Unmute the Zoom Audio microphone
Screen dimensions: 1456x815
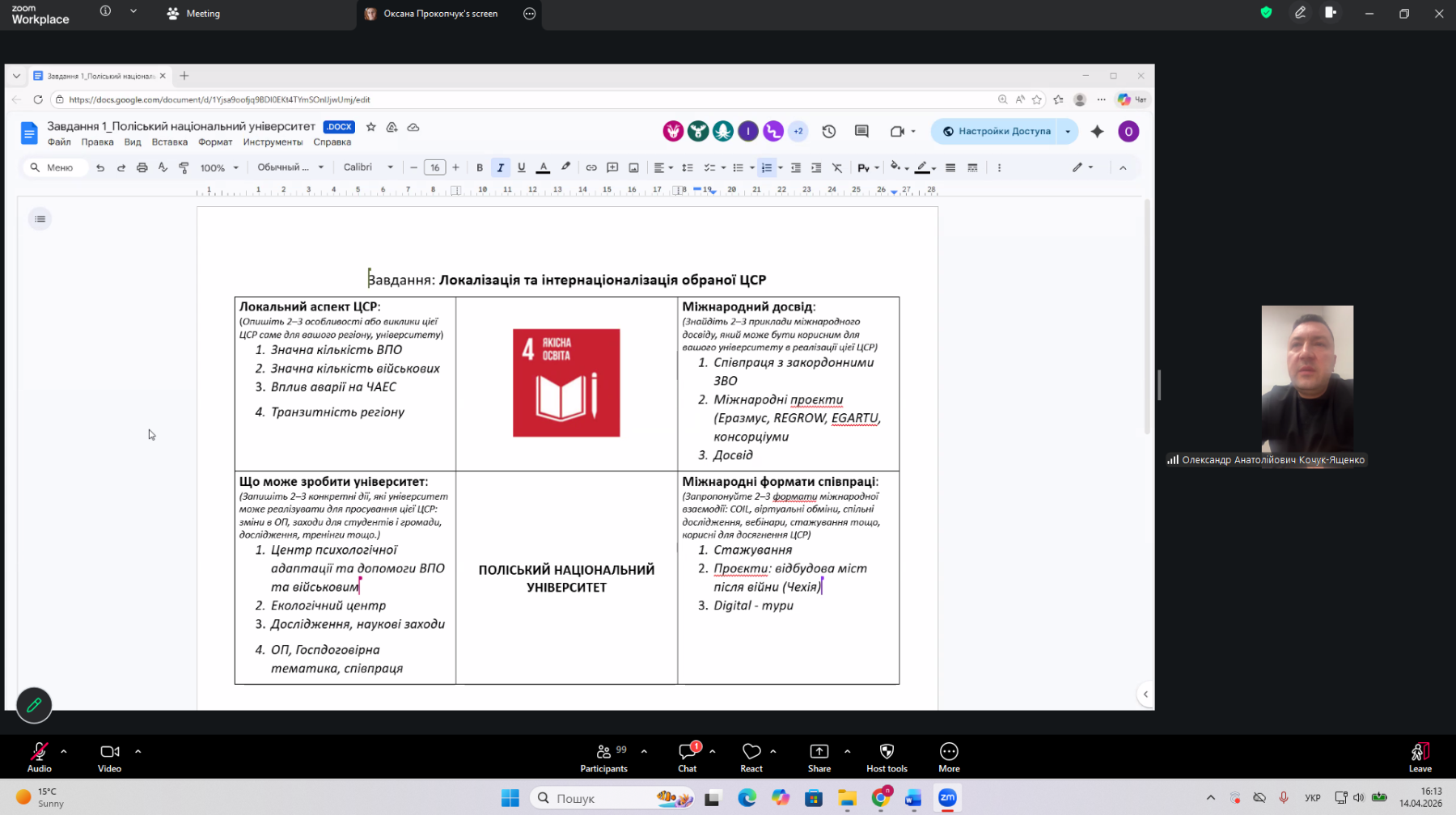click(39, 757)
